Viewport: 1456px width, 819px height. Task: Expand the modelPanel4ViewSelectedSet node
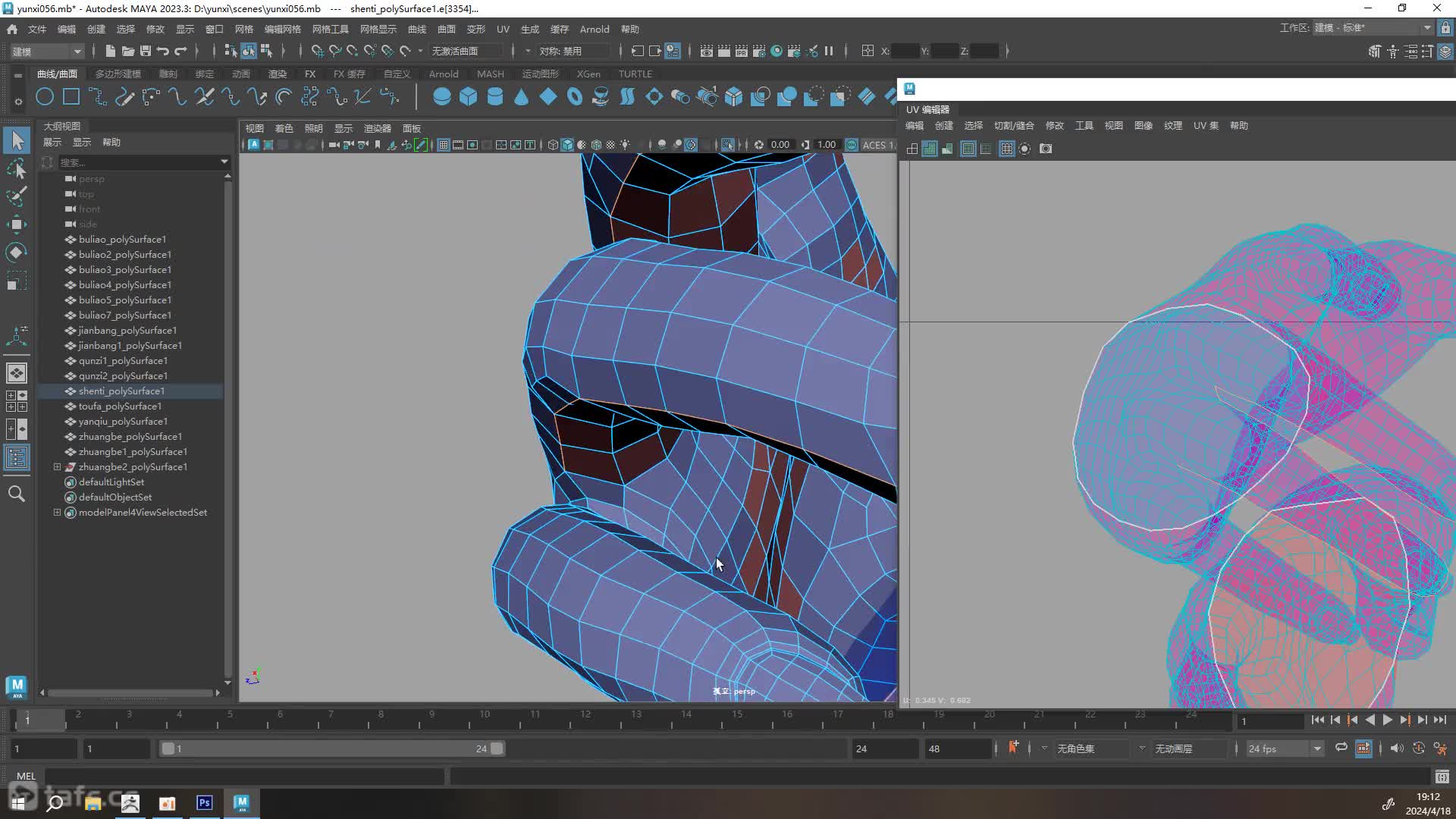click(57, 513)
